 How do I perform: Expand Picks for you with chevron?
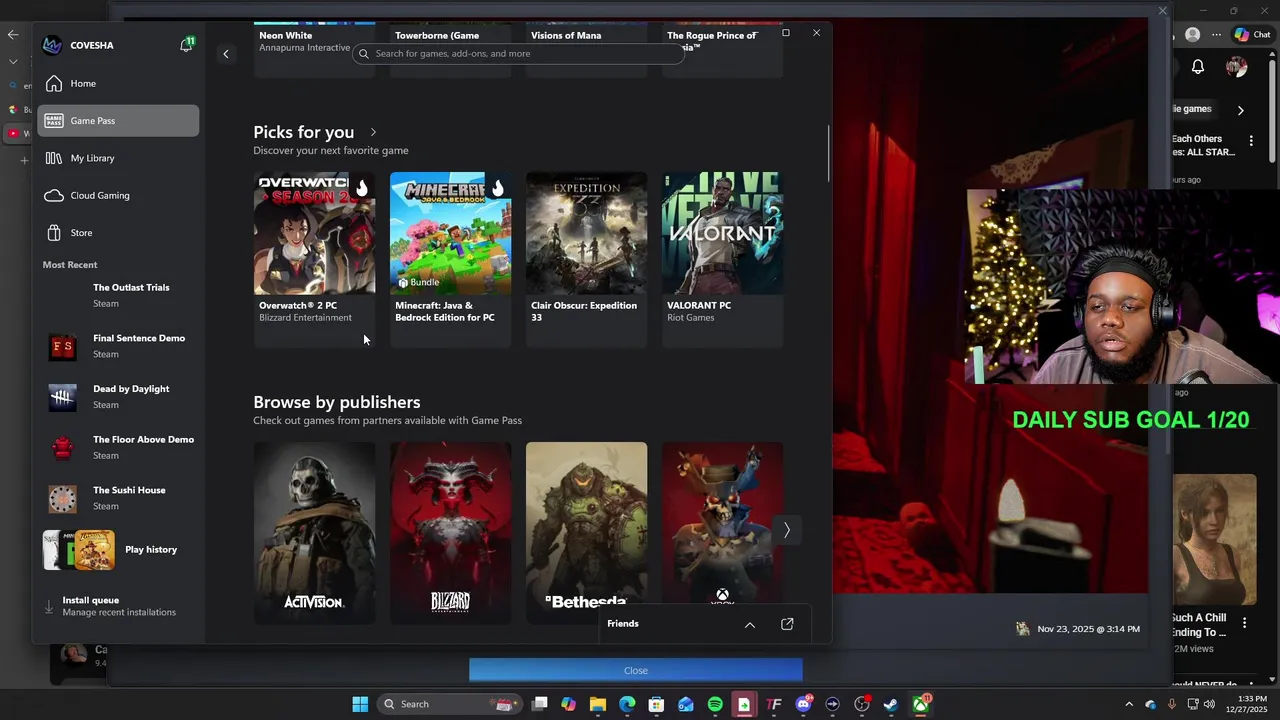coord(373,132)
